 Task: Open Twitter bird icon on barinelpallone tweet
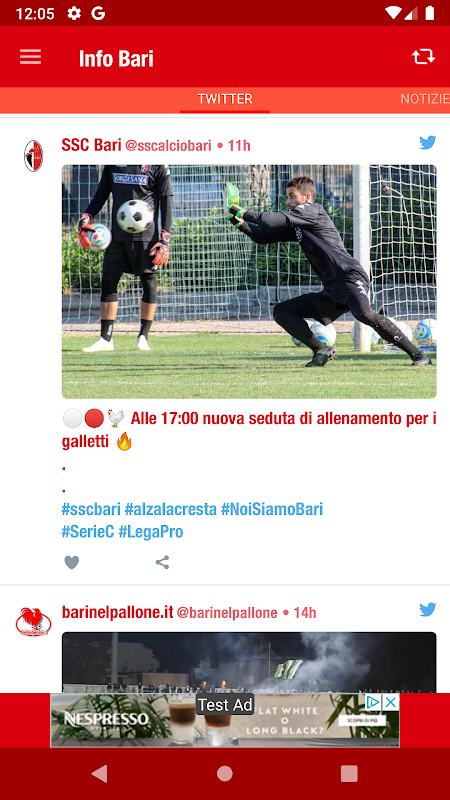point(428,610)
